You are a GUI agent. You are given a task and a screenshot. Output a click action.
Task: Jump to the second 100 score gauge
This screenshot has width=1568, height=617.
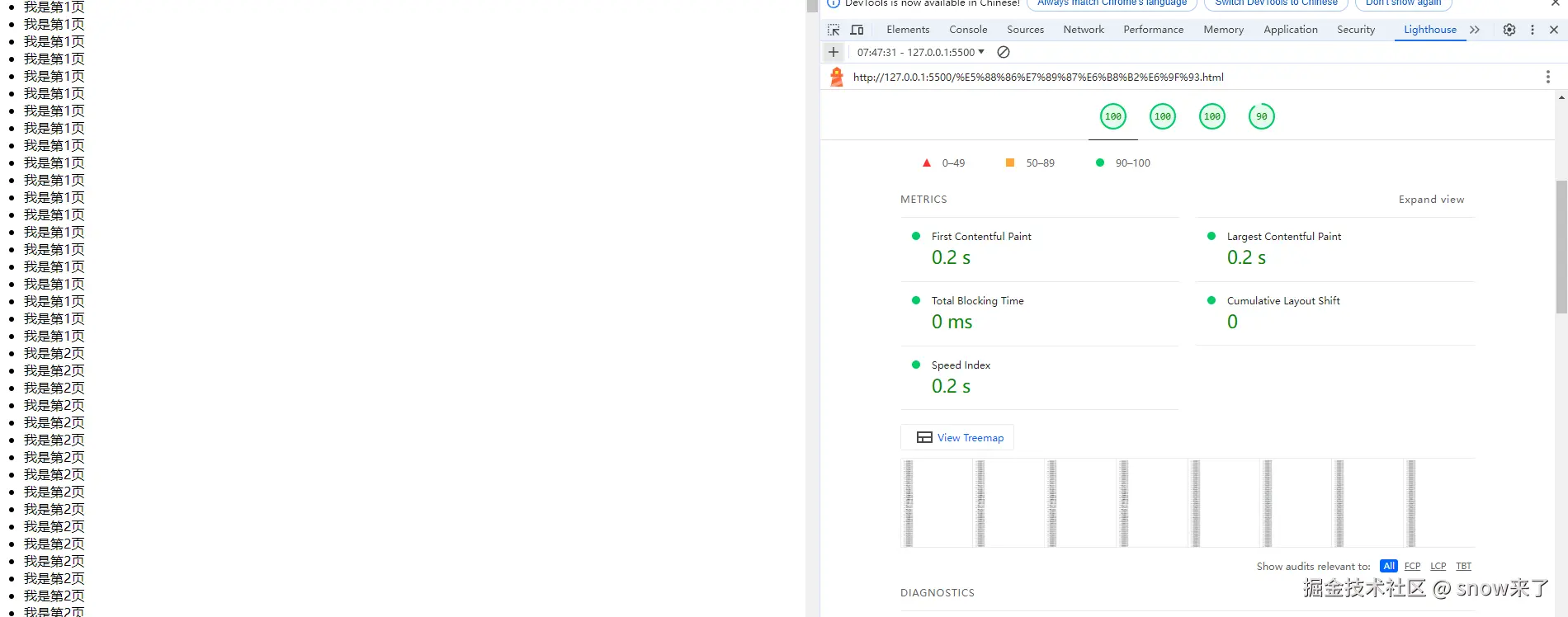(x=1163, y=116)
